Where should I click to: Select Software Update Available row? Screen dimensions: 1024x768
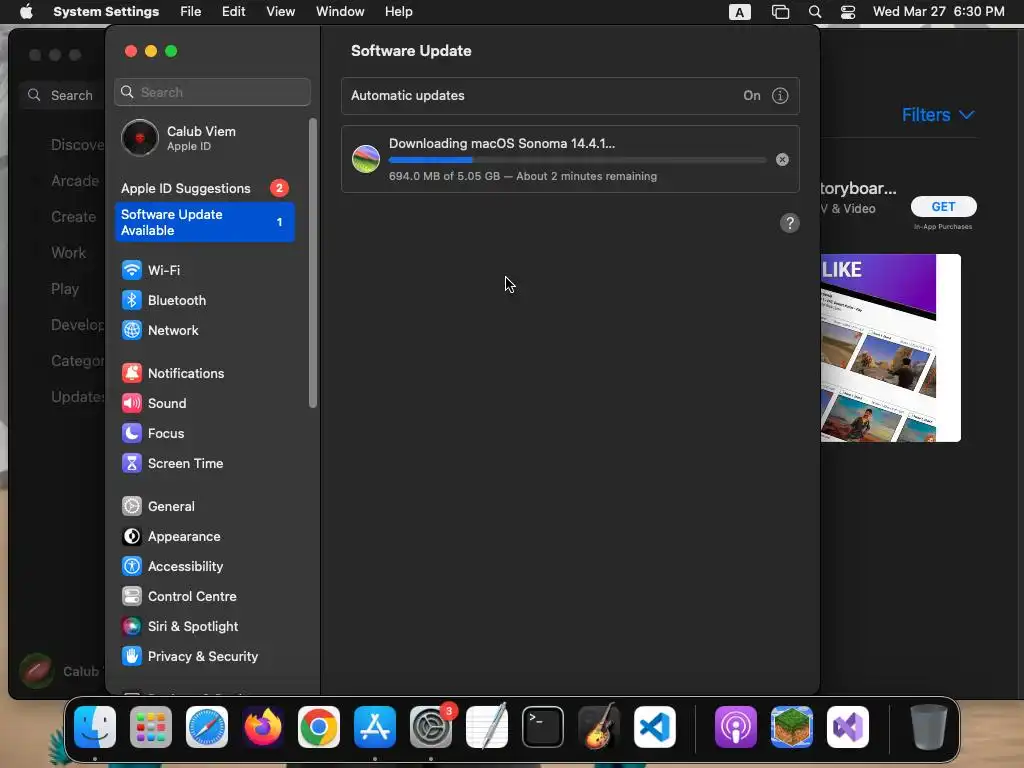coord(205,223)
